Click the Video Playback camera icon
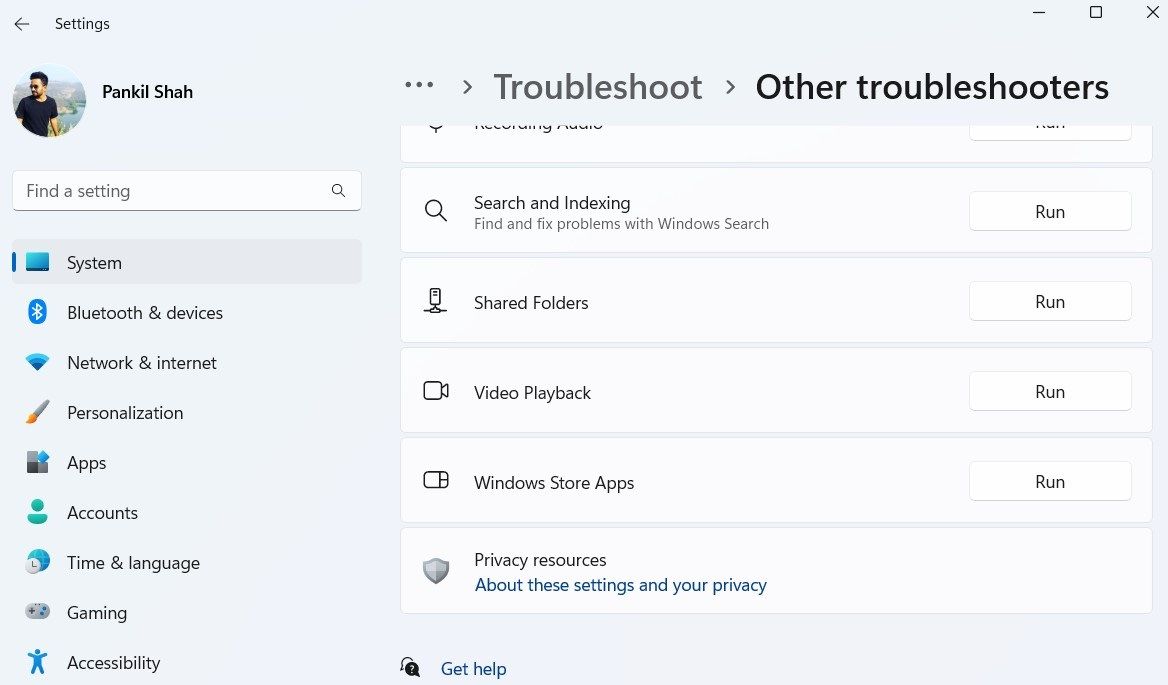 (436, 391)
